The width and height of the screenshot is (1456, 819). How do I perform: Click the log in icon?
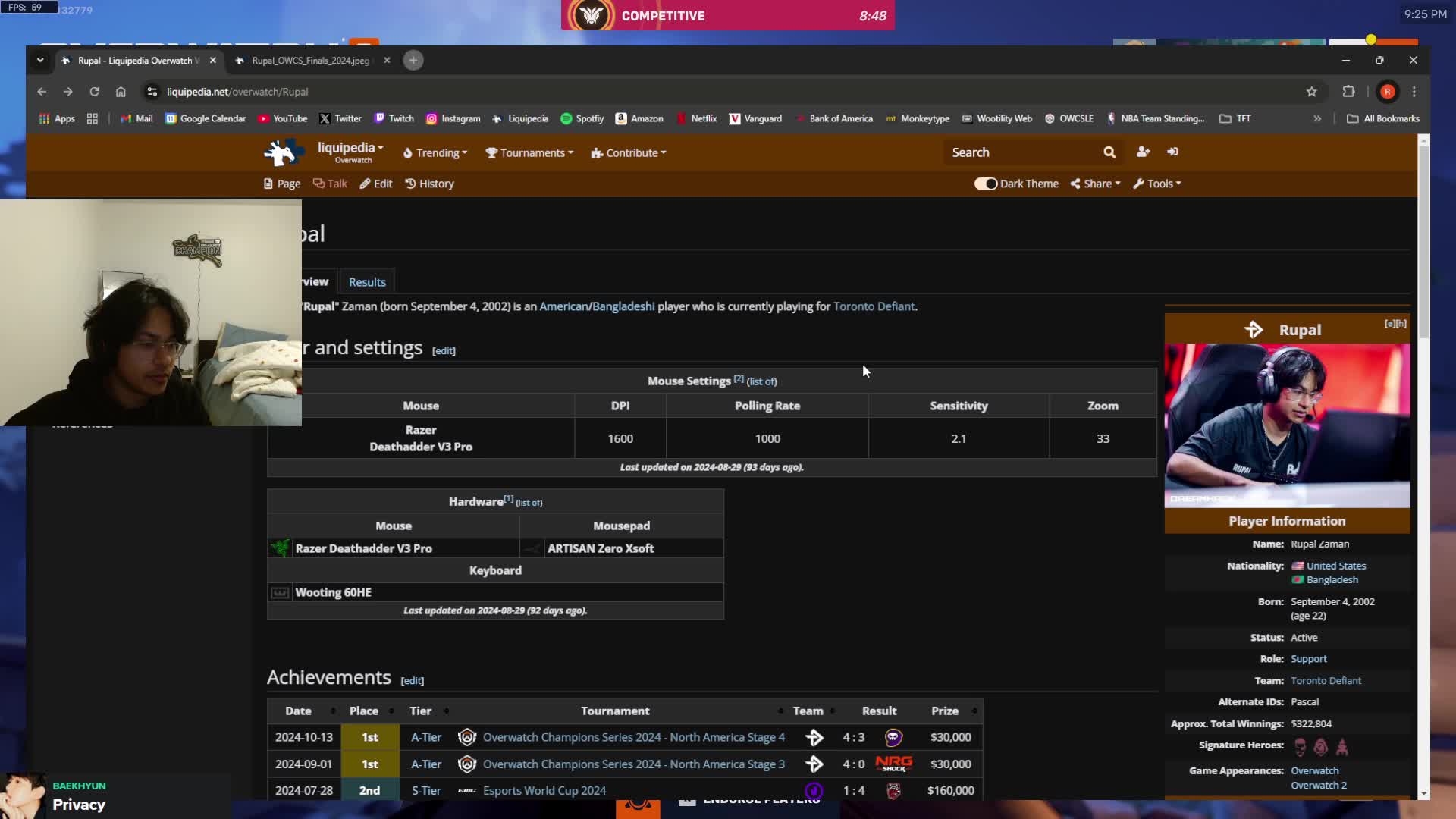(1173, 152)
